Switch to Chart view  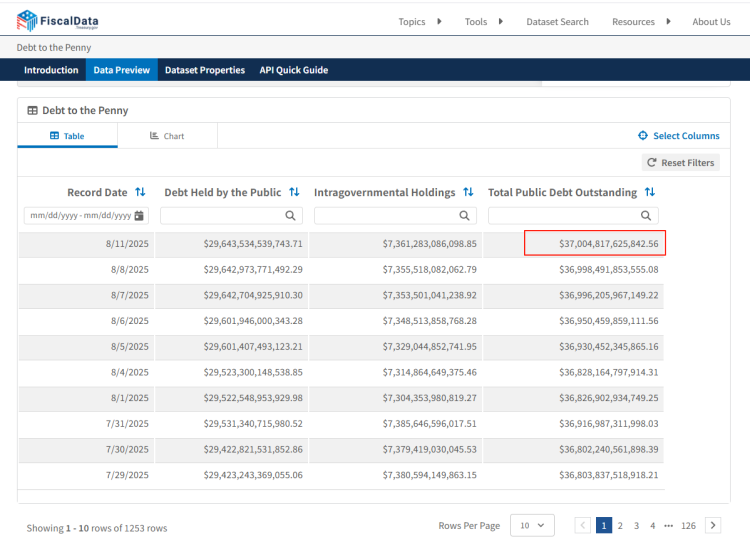pyautogui.click(x=167, y=136)
